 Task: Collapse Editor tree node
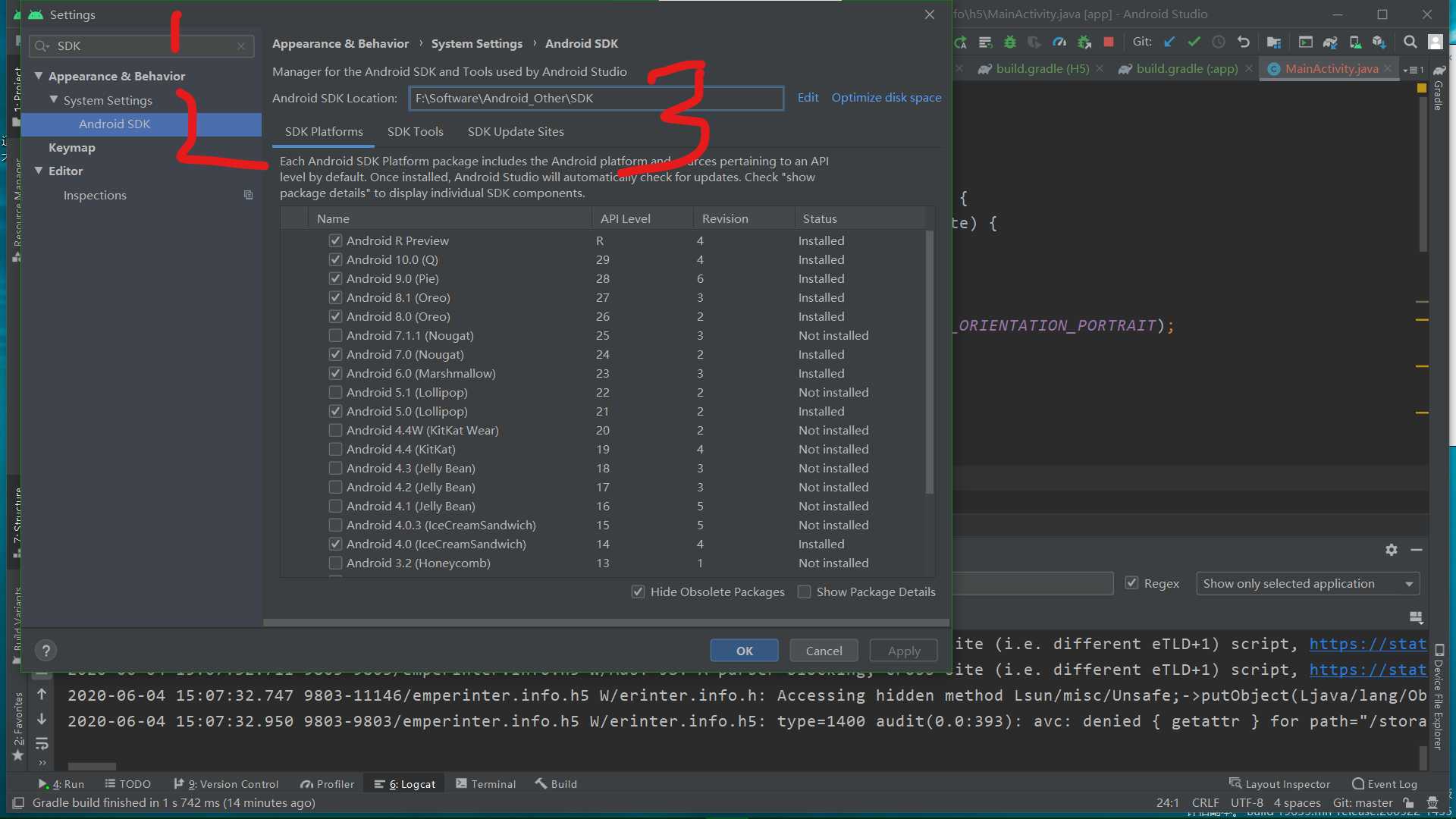click(39, 171)
